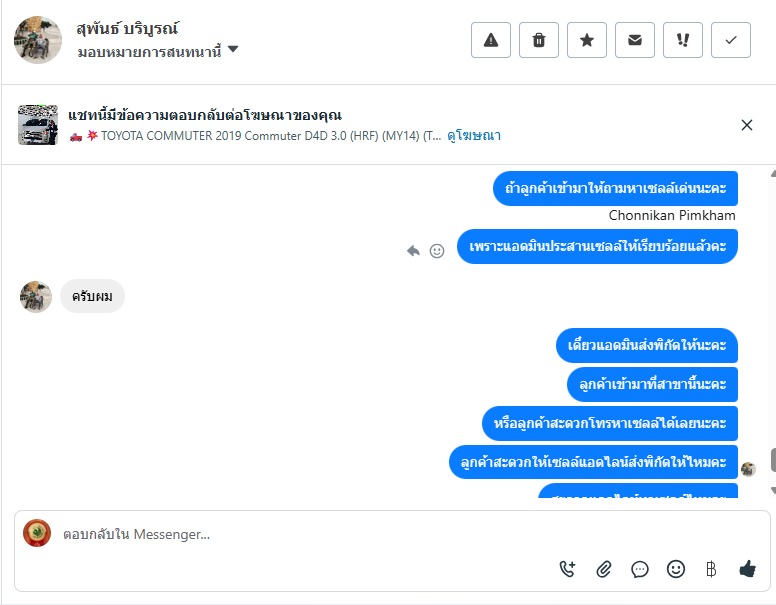Request payment with the baht symbol icon
The image size is (776, 605).
click(x=711, y=569)
